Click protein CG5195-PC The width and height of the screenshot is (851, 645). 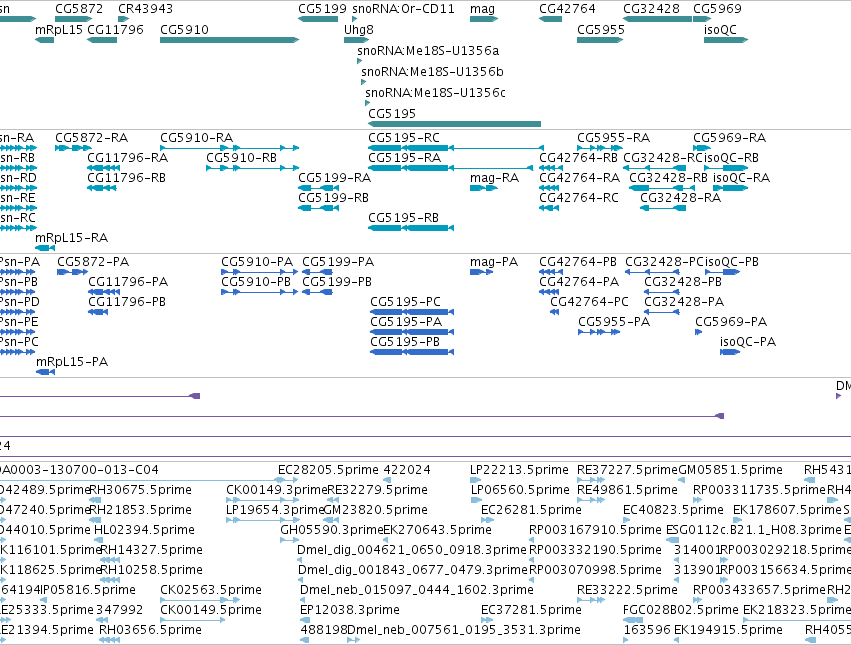coord(412,312)
